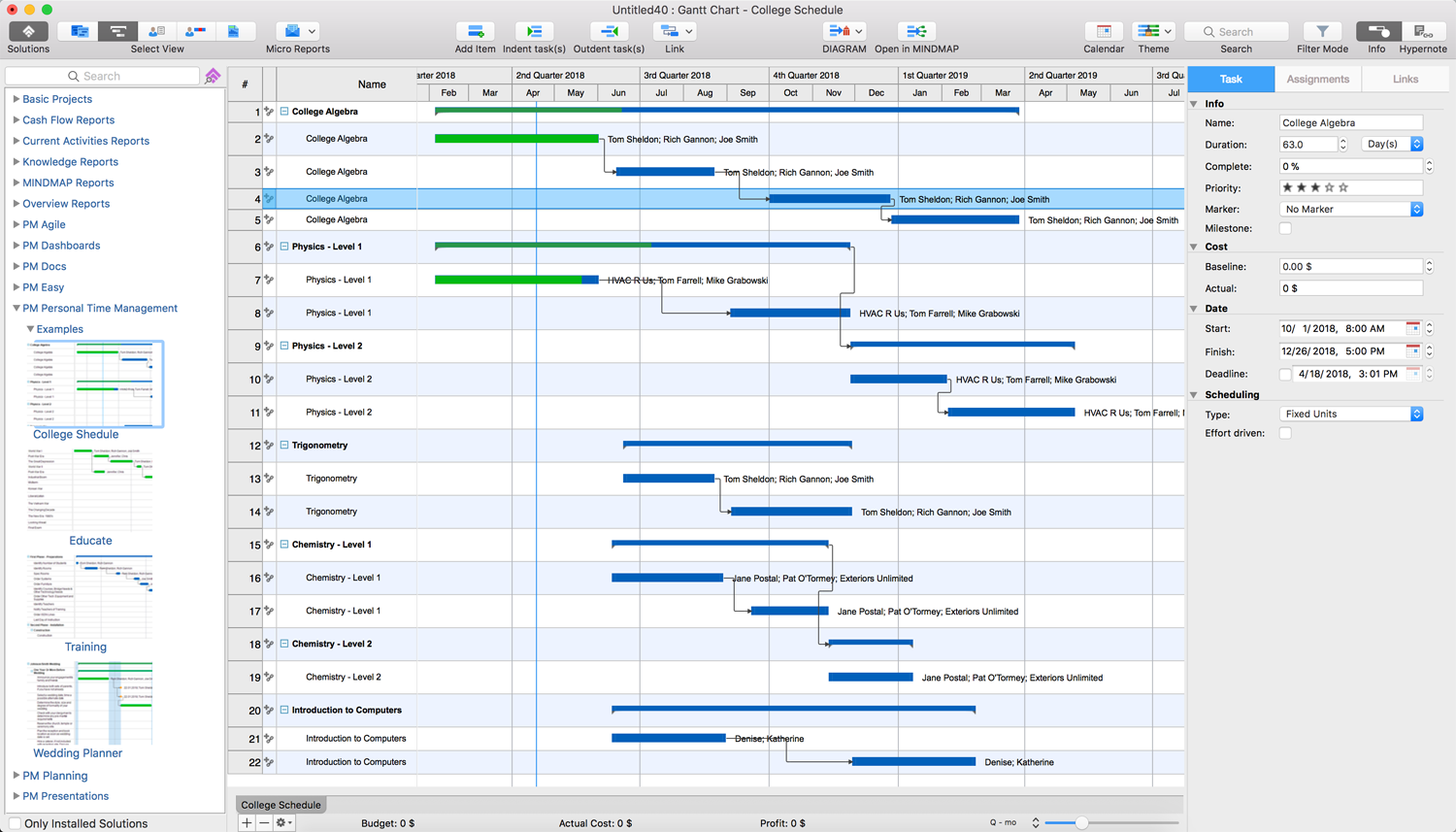1456x832 pixels.
Task: Enable the Effort driven checkbox
Action: 1285,434
